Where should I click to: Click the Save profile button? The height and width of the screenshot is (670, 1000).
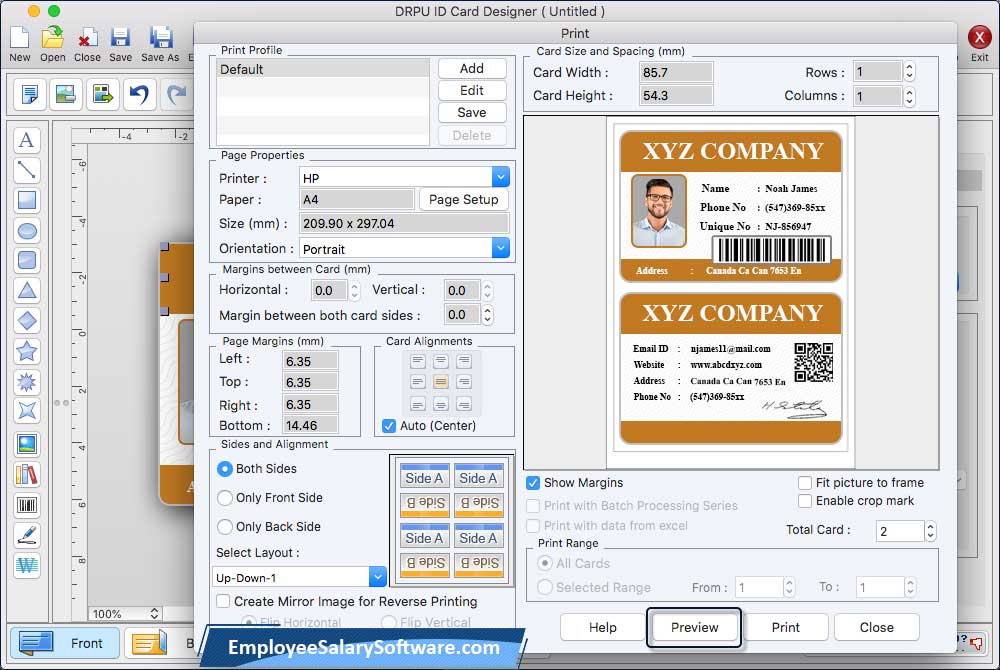[472, 113]
